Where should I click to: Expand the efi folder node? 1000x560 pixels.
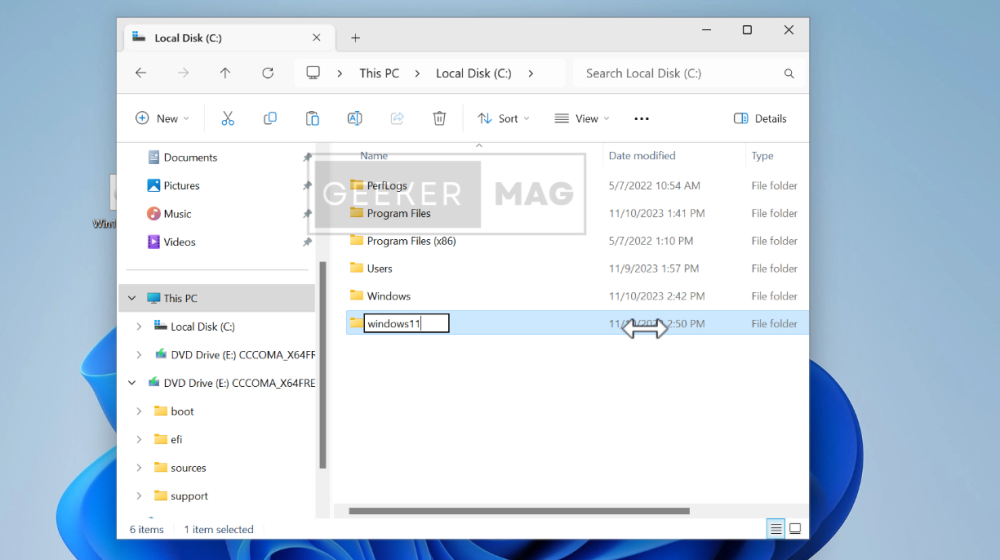coord(139,439)
